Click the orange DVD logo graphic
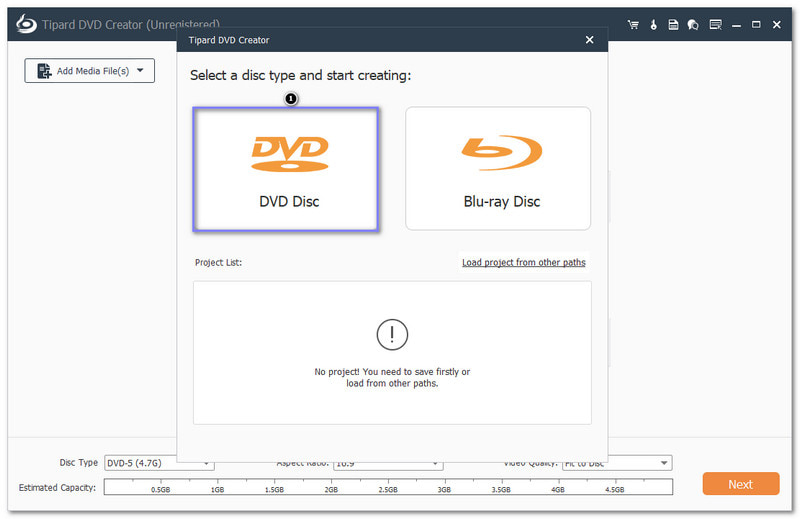The width and height of the screenshot is (800, 519). pyautogui.click(x=290, y=154)
